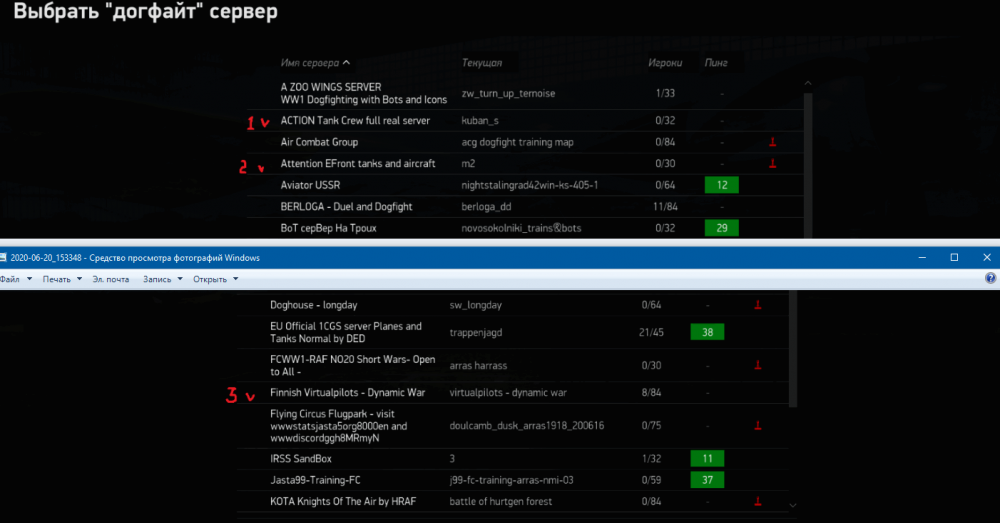The image size is (1000, 523).
Task: Click player count 8/84 for Finnish Virtualpilots
Action: 651,393
